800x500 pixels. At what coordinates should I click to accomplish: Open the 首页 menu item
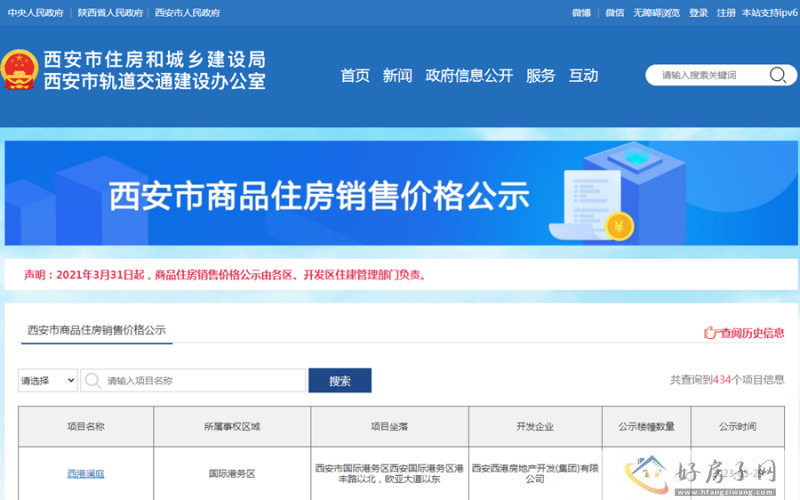tap(355, 76)
